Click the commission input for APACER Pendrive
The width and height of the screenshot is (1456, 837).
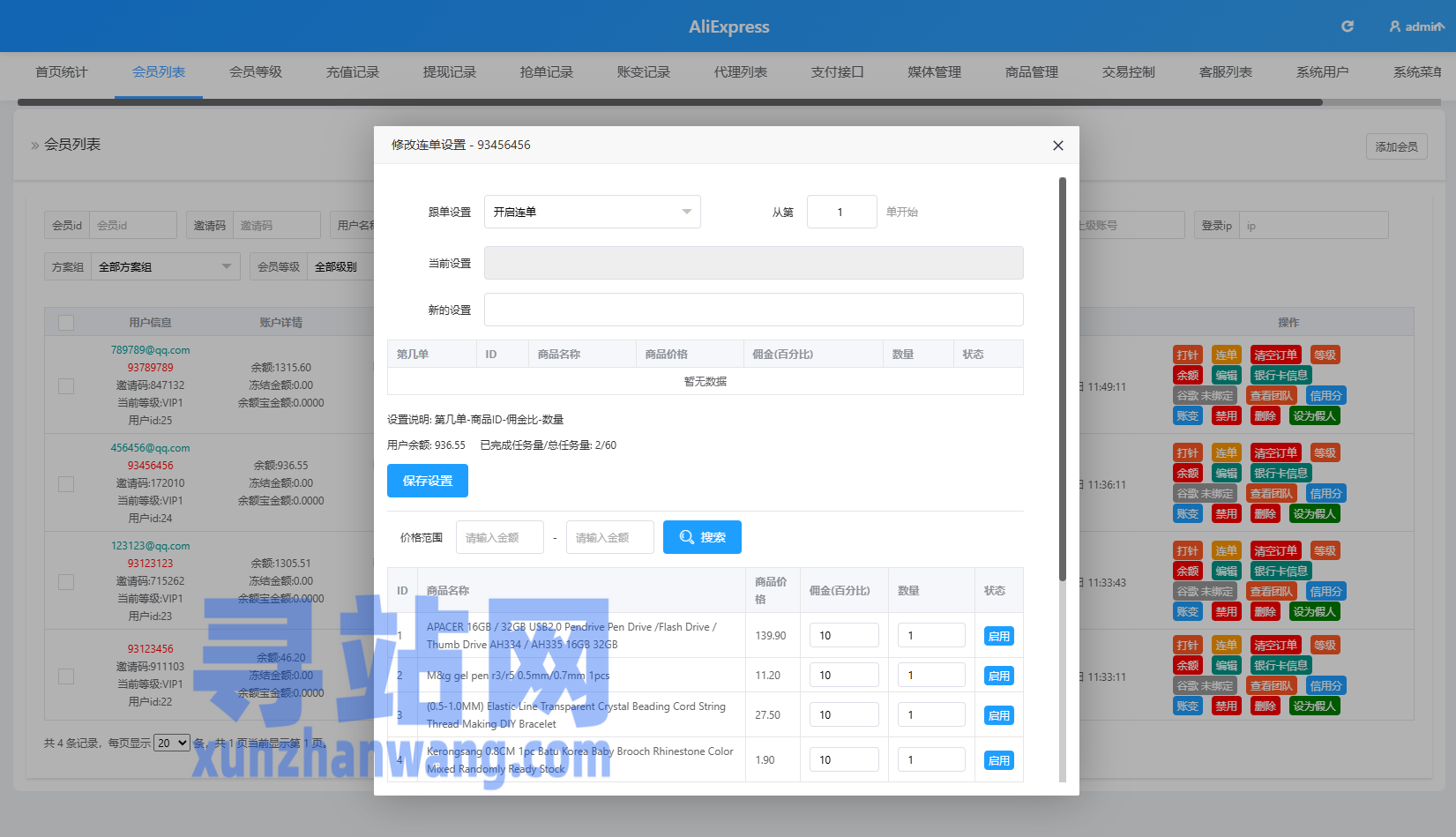click(x=844, y=635)
